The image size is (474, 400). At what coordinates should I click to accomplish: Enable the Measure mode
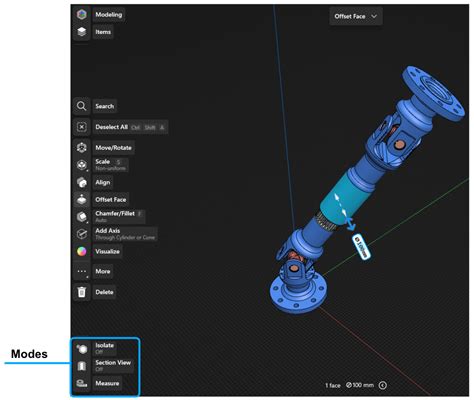[82, 383]
